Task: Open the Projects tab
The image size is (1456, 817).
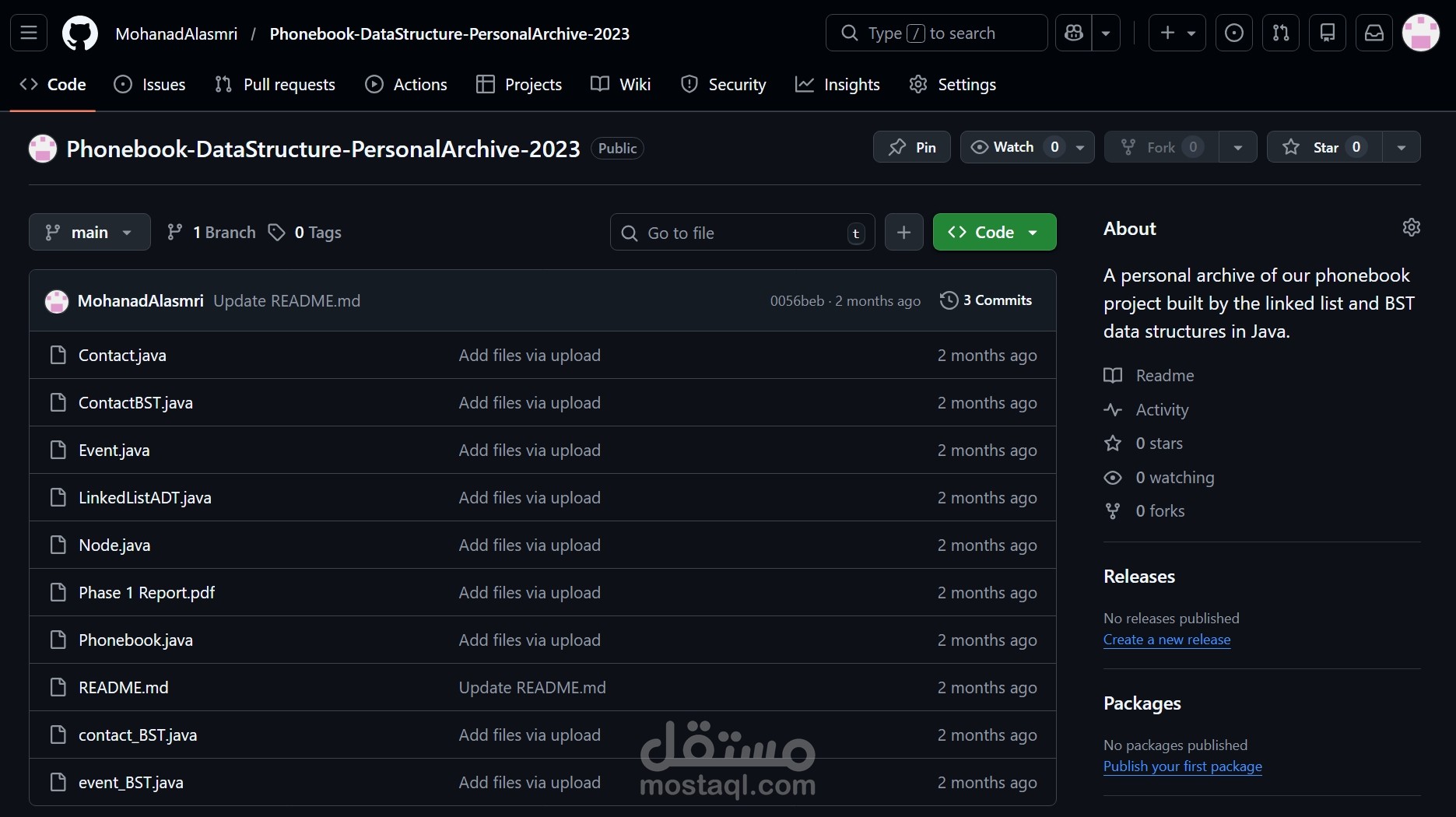Action: (519, 84)
